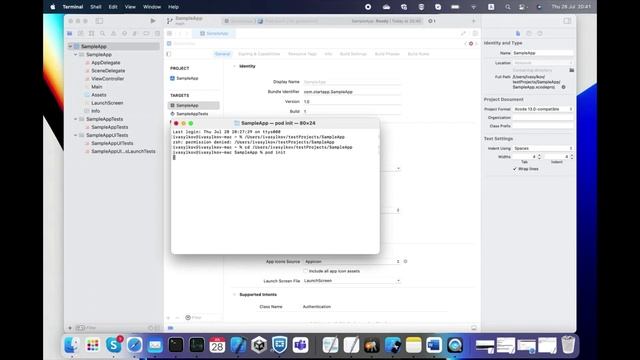The width and height of the screenshot is (640, 360).
Task: Open Notes from the Dock
Action: (413, 345)
